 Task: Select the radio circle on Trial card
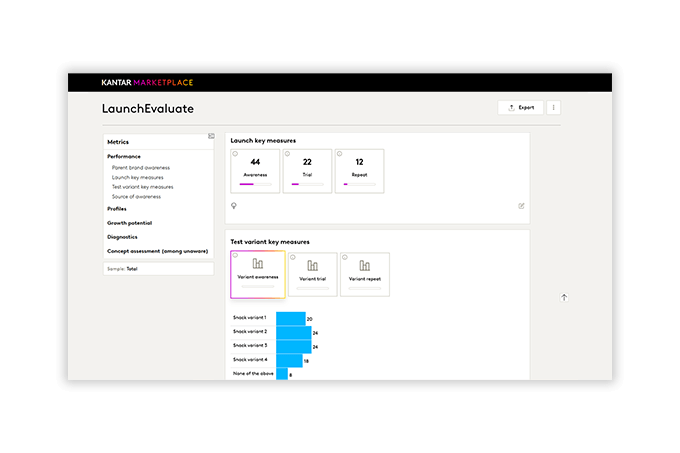pos(287,154)
